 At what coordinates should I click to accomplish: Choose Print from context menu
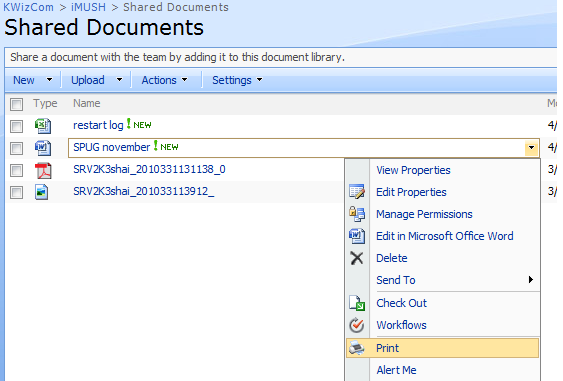[x=442, y=348]
